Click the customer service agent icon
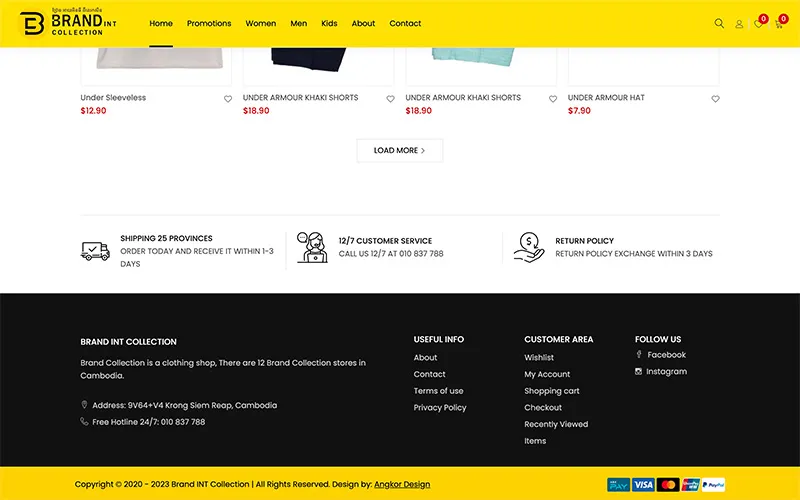The image size is (800, 500). pyautogui.click(x=312, y=247)
